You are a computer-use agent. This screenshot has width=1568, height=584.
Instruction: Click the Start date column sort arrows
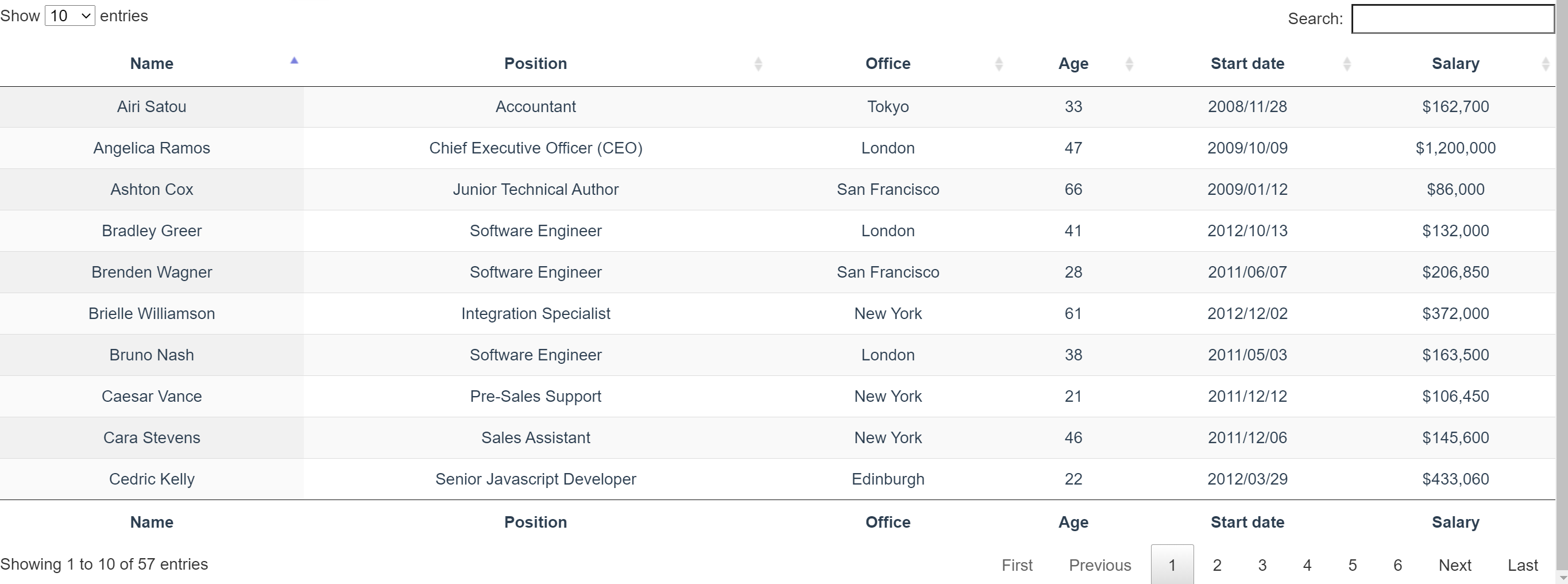pos(1346,64)
